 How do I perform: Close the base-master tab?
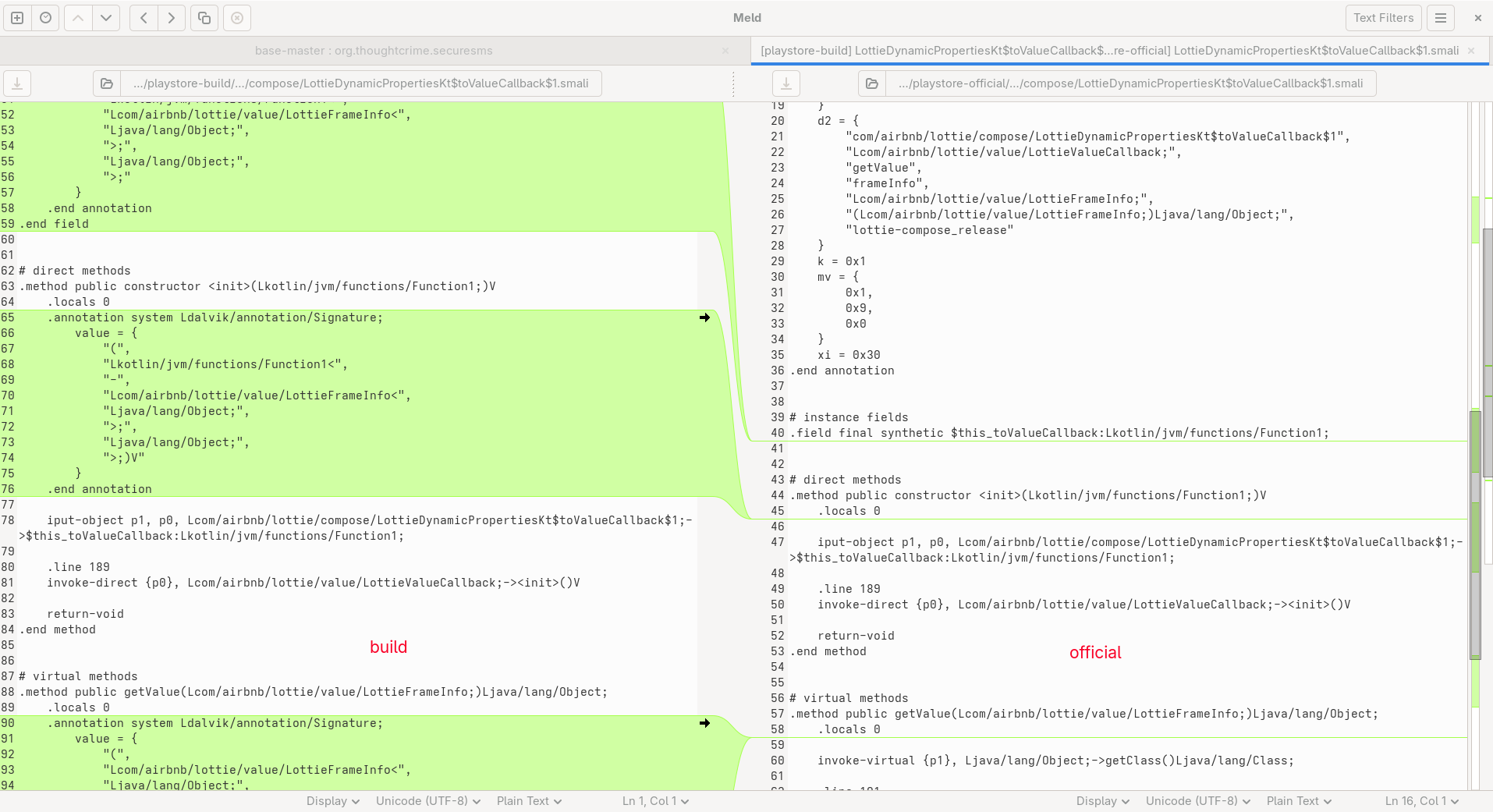point(725,51)
